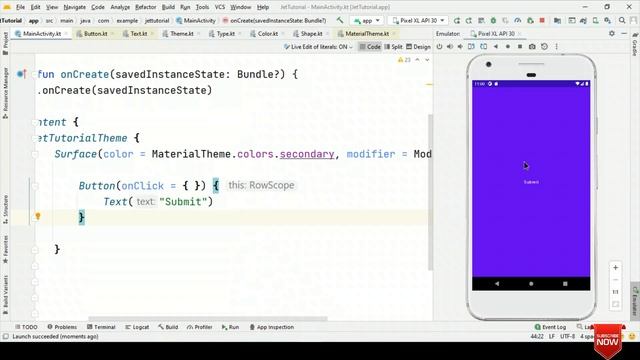
Task: Open the Profiler tool window
Action: 200,327
